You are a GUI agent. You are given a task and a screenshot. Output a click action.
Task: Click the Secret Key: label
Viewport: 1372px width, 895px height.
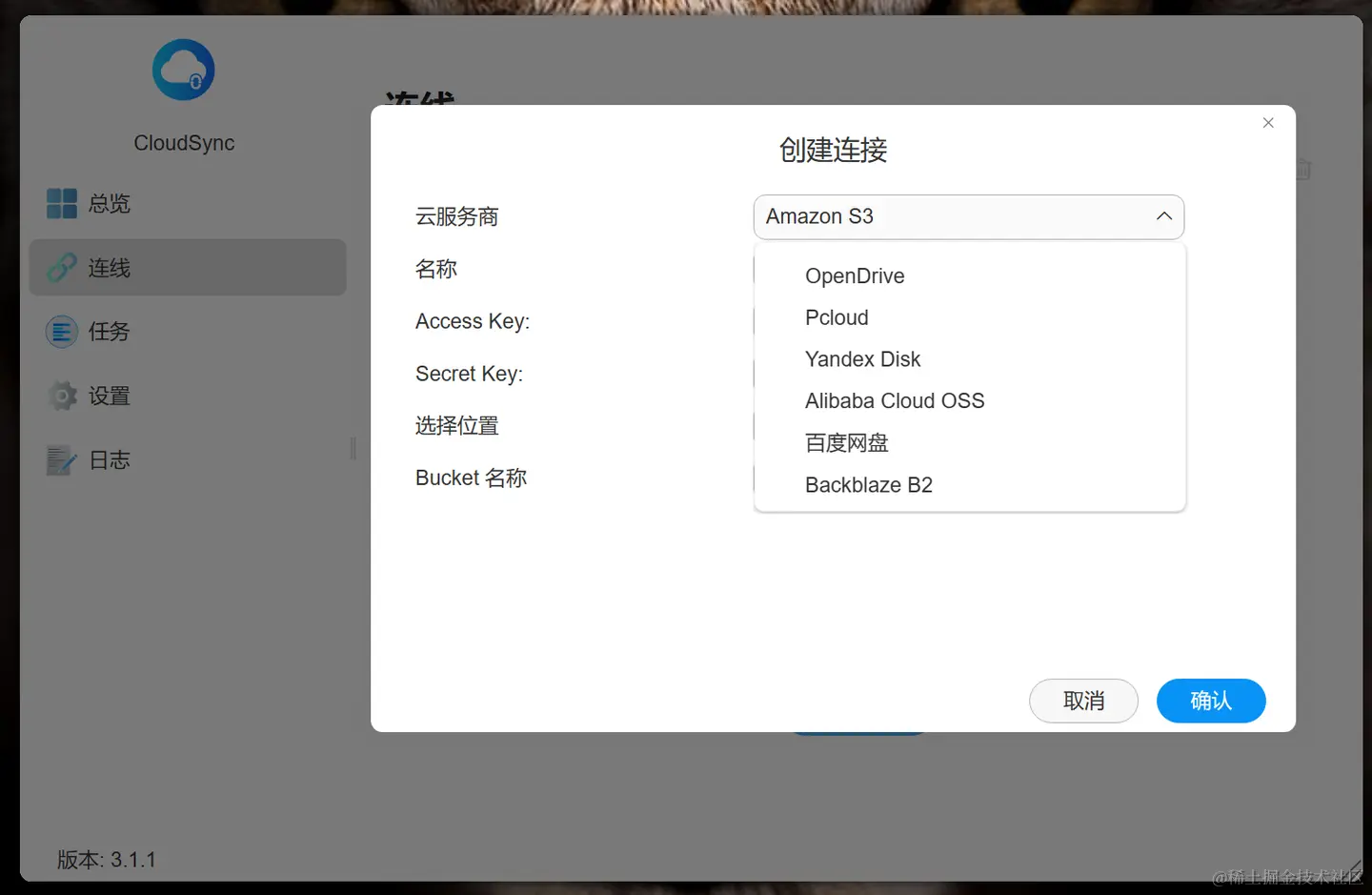coord(469,374)
